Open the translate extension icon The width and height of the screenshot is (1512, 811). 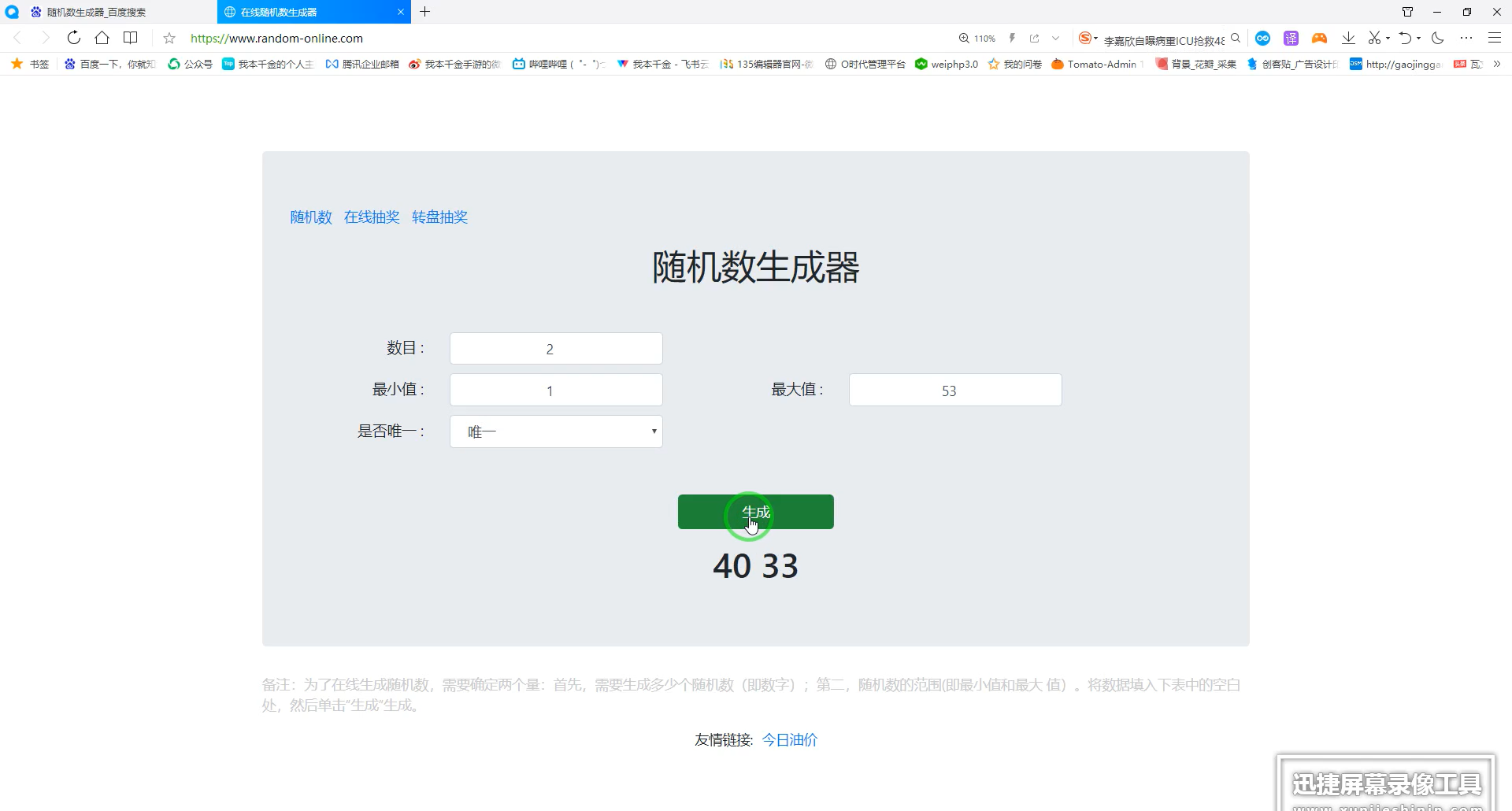(1291, 38)
